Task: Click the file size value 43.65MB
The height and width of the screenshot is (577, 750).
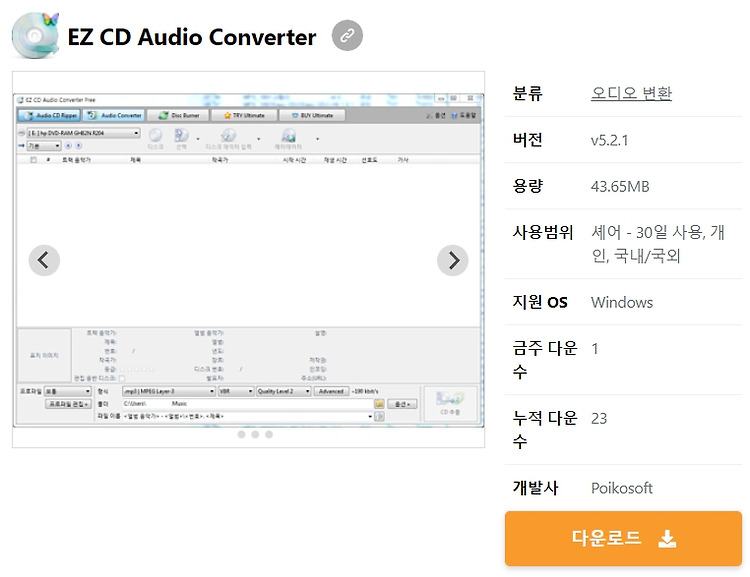Action: point(620,186)
